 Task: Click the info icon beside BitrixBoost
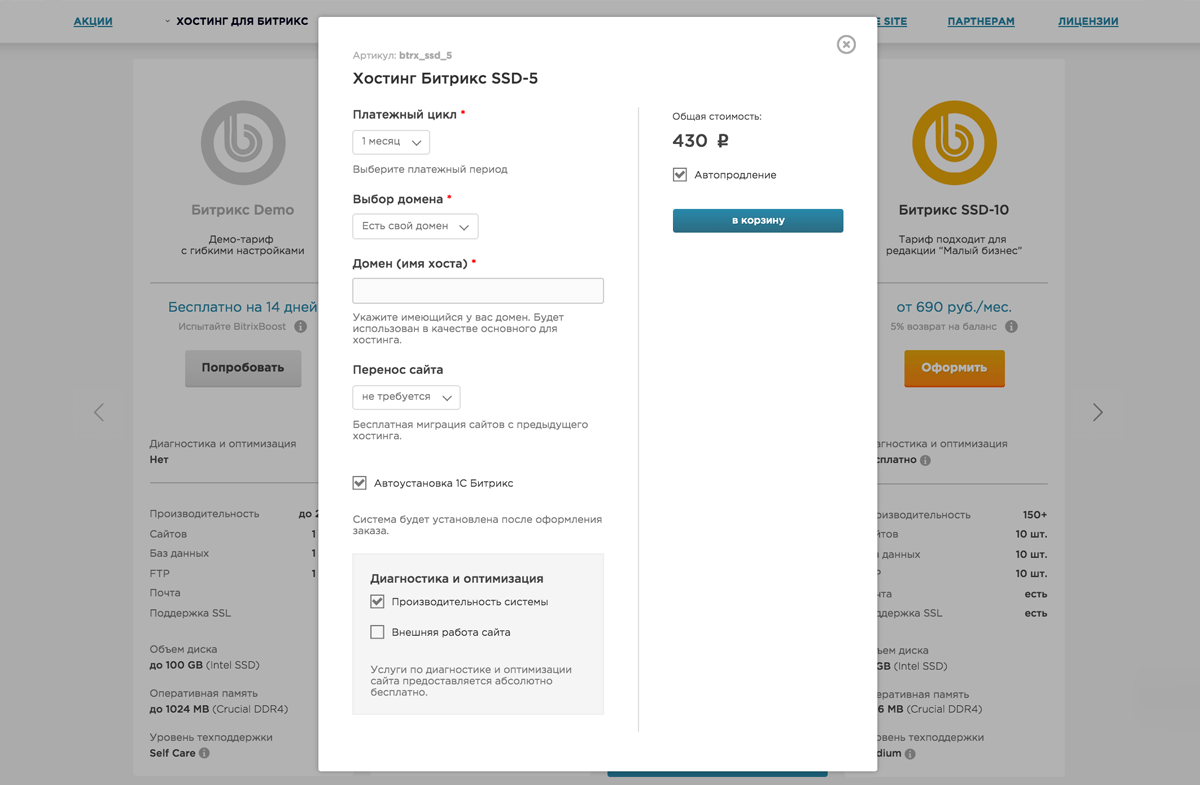pyautogui.click(x=300, y=326)
